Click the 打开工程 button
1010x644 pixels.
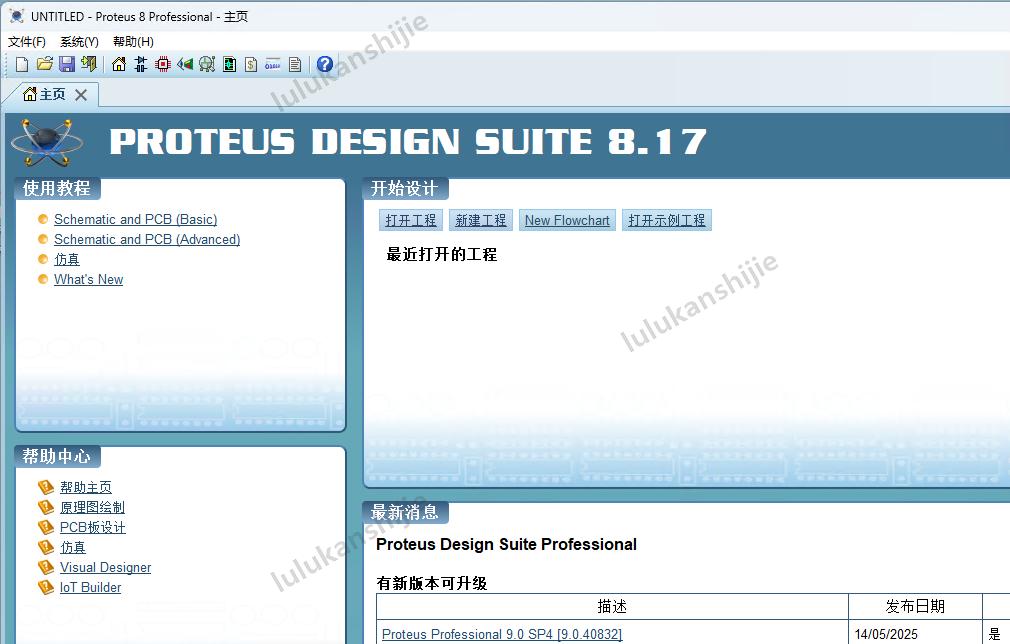[x=411, y=220]
